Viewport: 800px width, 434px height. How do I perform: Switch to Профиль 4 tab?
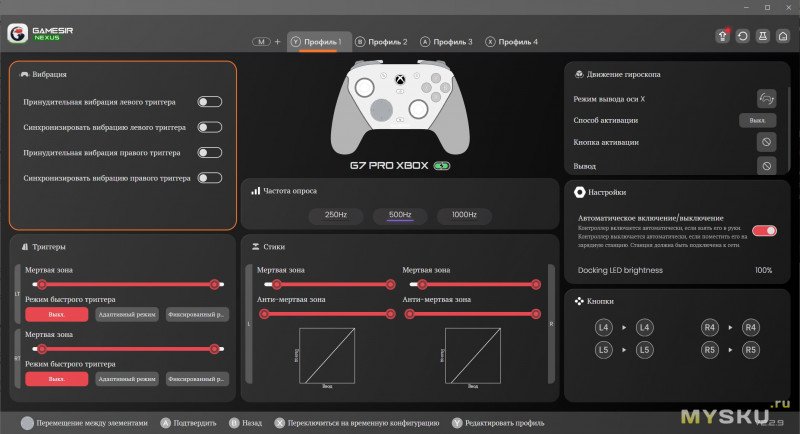coord(511,42)
